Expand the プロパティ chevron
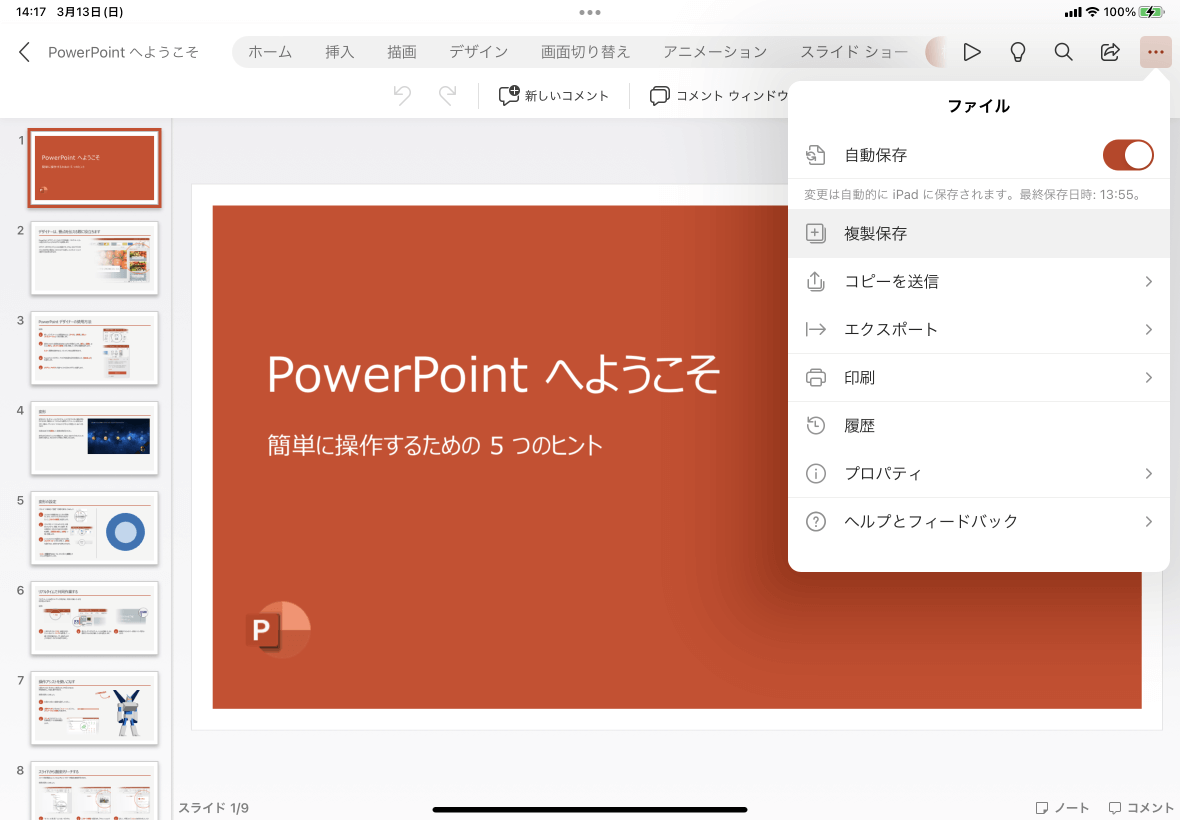 coord(1148,473)
